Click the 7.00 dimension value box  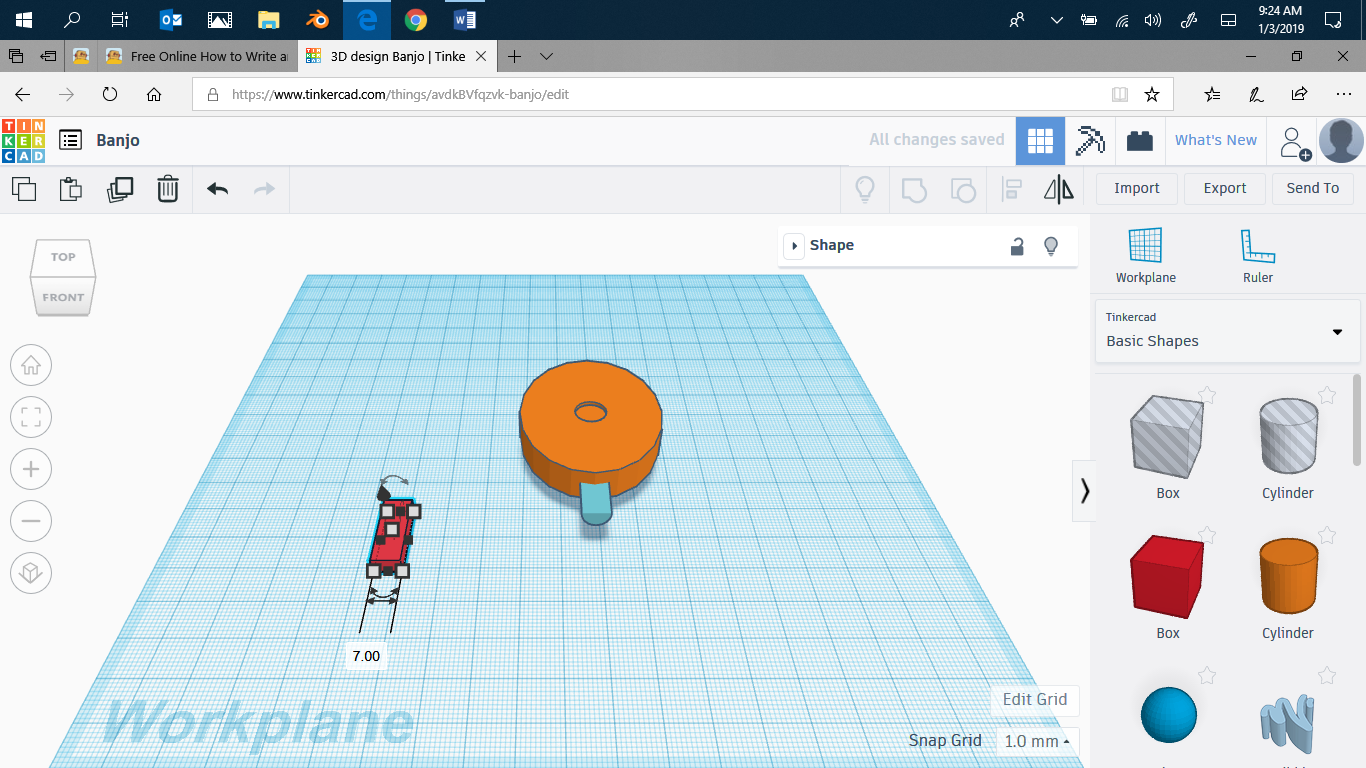[366, 656]
